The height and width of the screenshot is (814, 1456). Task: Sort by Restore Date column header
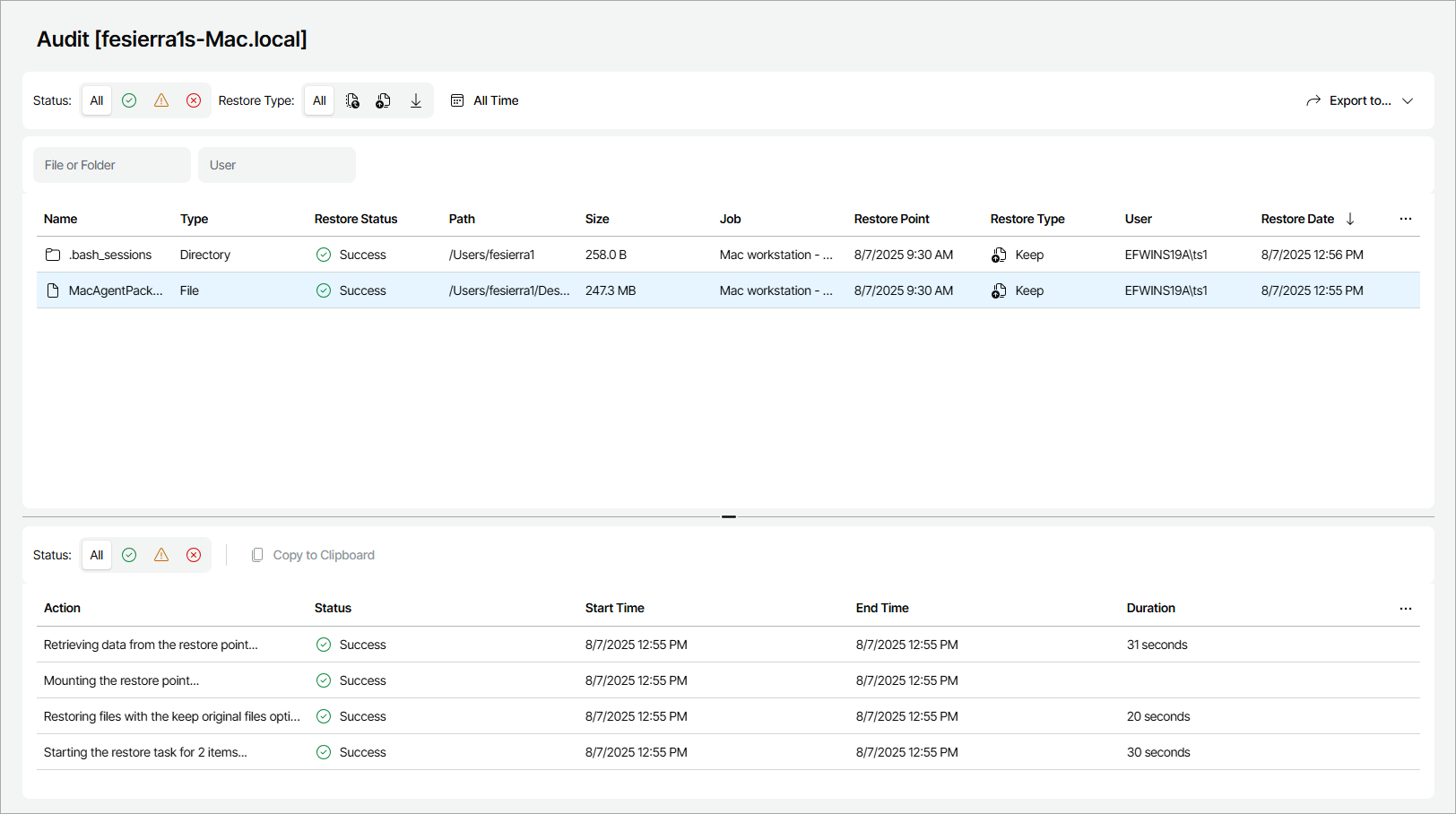[x=1297, y=219]
